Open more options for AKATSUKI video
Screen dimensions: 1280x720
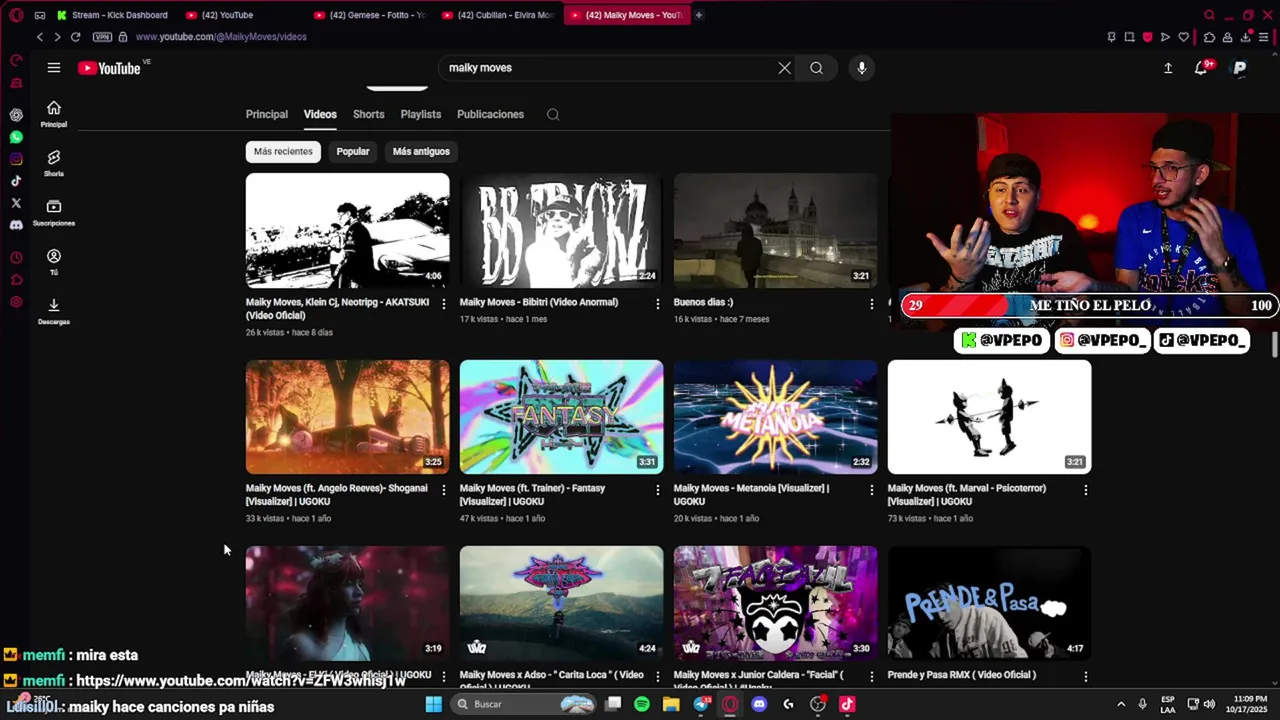(444, 304)
